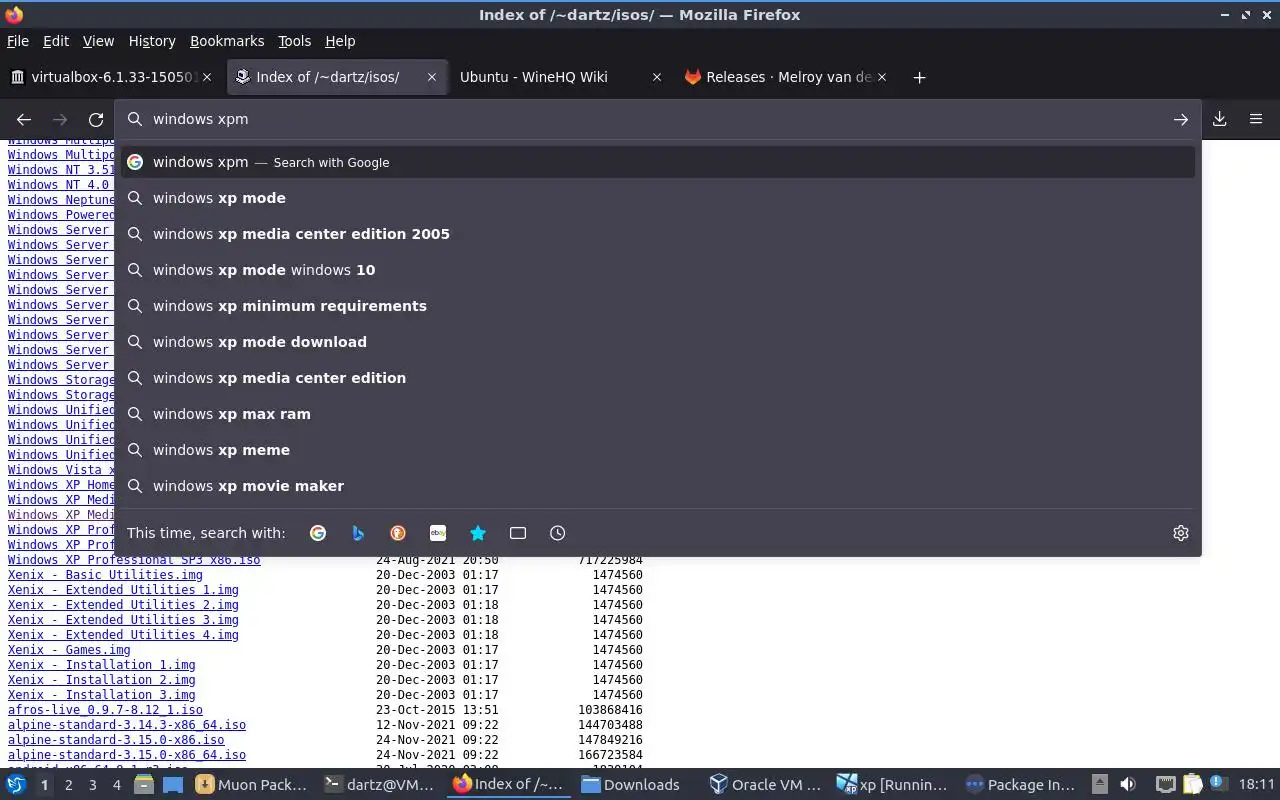Open the file manager quick-launch icon

tap(143, 785)
